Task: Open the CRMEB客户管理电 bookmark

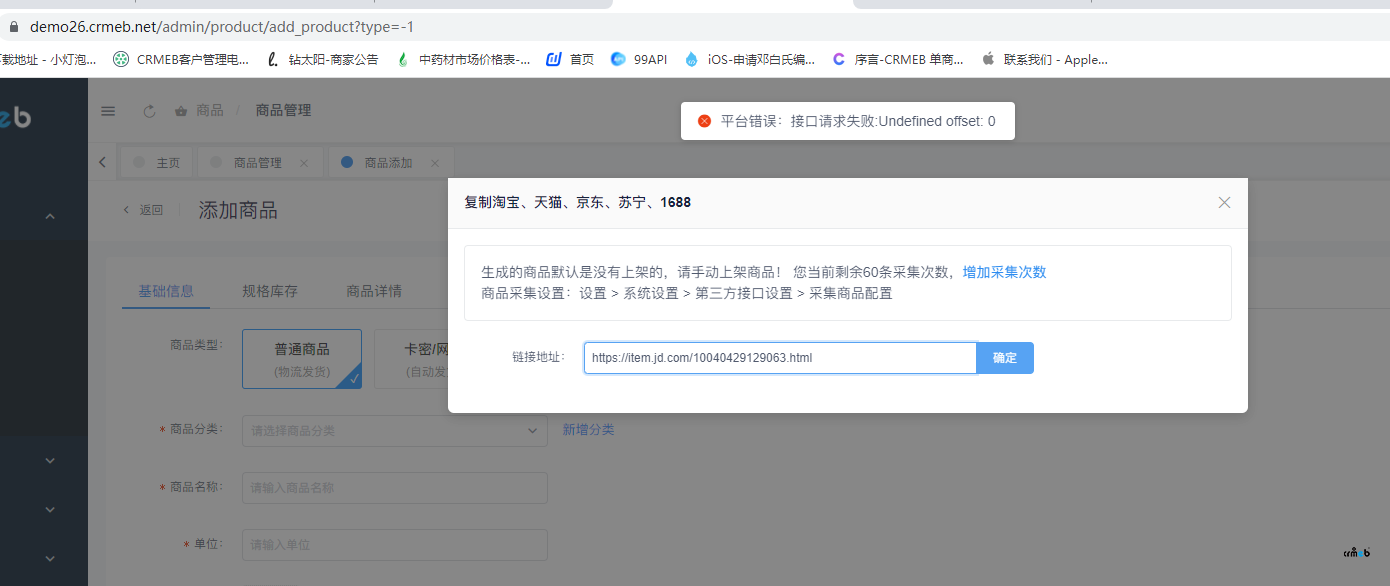Action: (x=181, y=59)
